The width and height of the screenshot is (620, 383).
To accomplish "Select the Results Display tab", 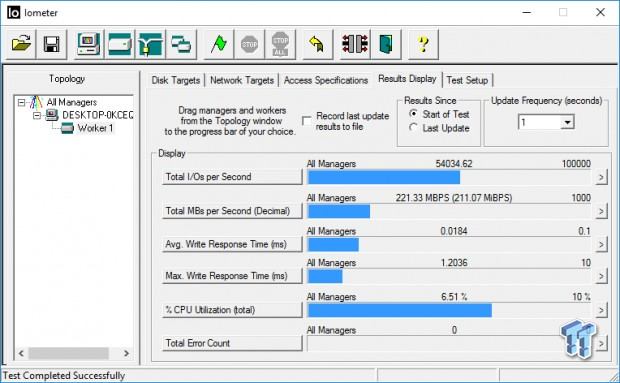I will pos(407,79).
